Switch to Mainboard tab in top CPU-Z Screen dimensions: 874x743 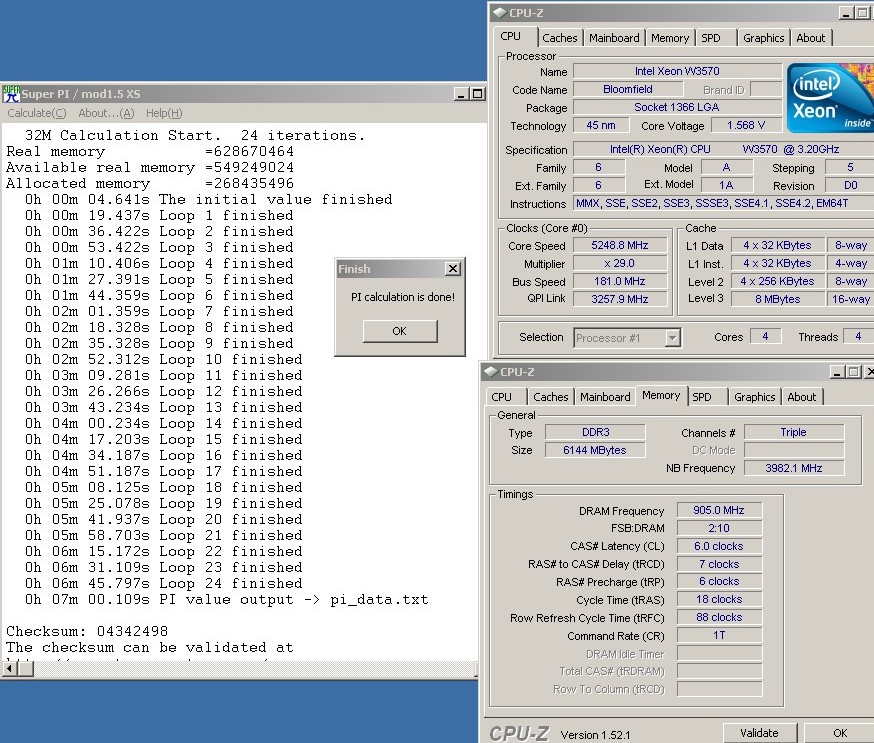[614, 38]
